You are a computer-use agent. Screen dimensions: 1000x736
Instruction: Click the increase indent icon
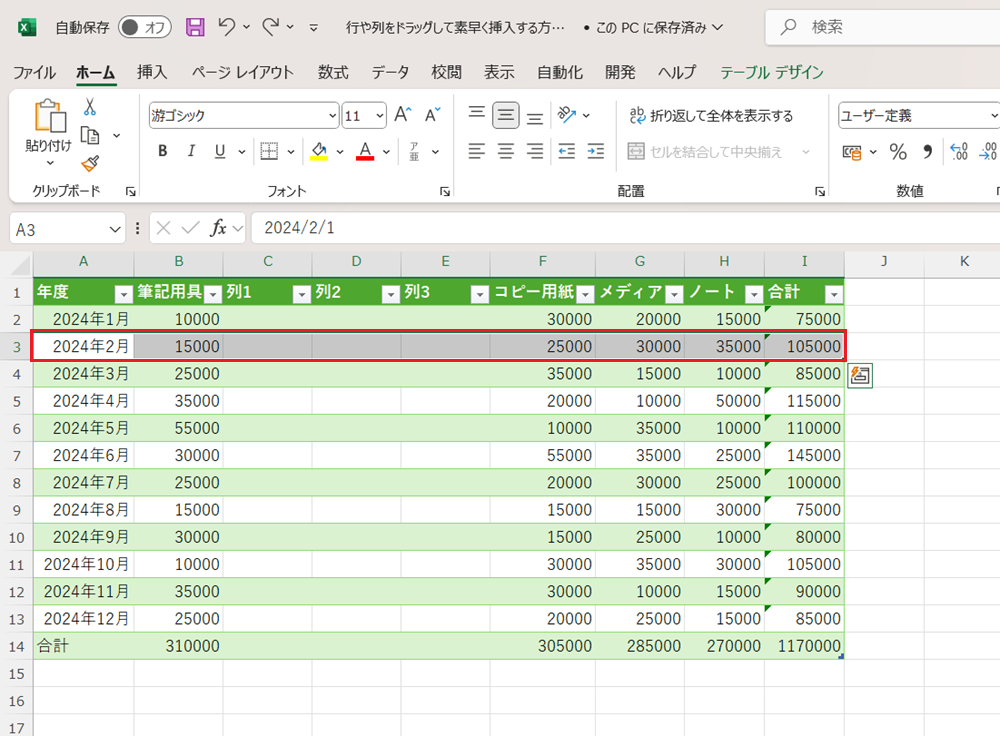[x=596, y=151]
